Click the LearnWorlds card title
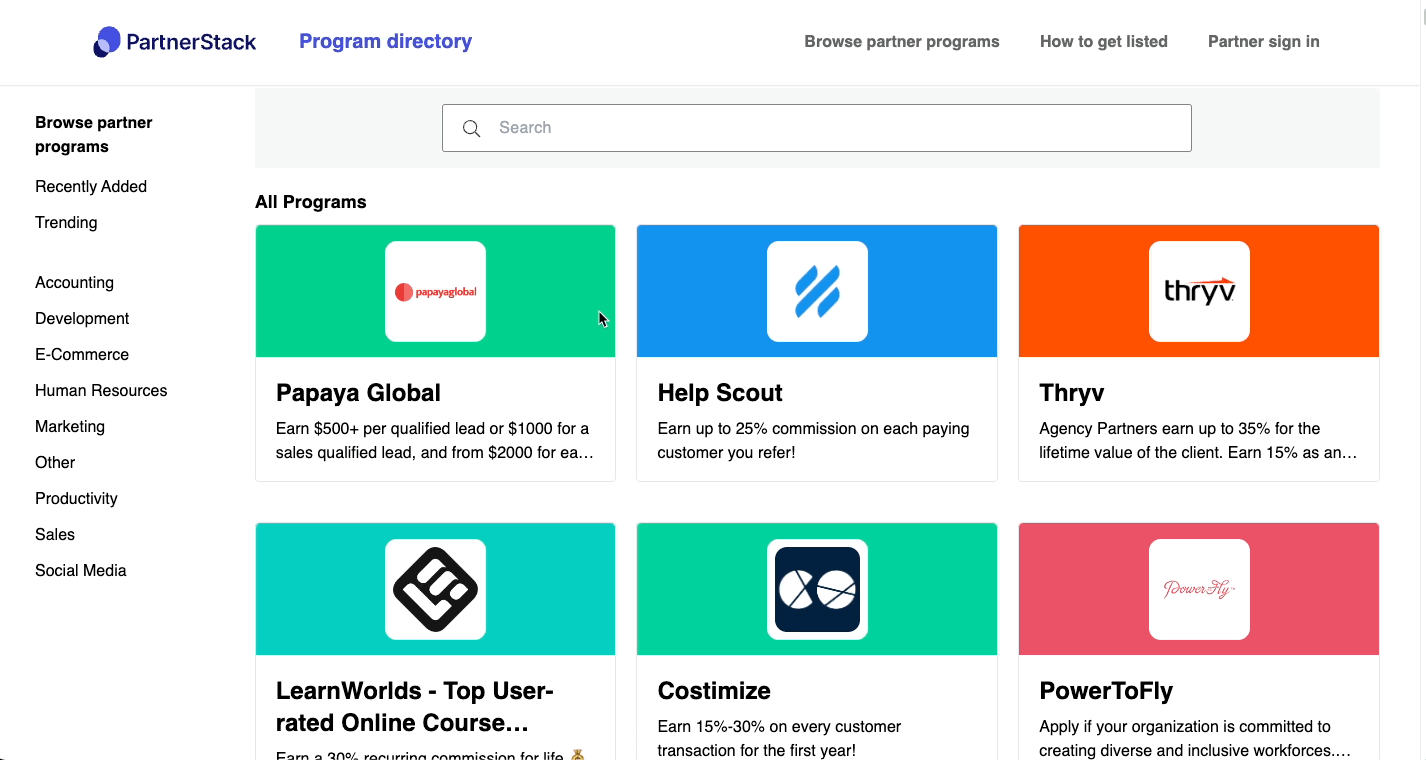 415,707
